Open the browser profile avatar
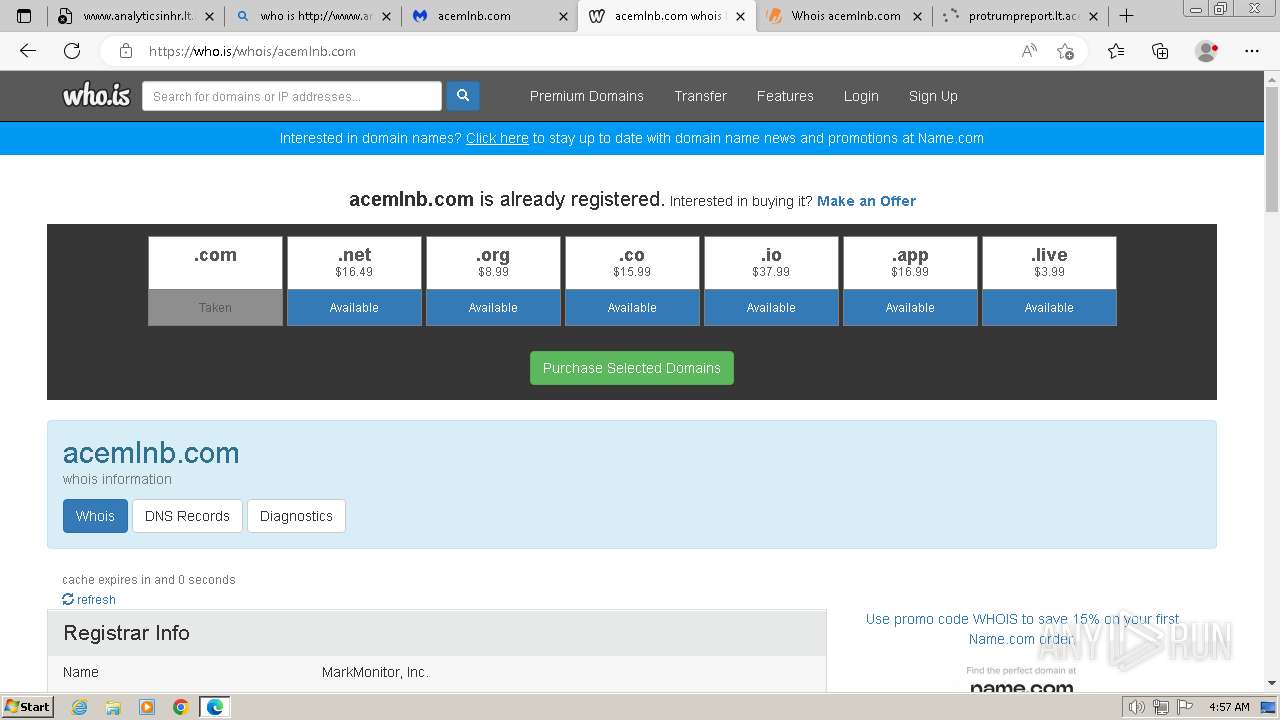 tap(1206, 51)
